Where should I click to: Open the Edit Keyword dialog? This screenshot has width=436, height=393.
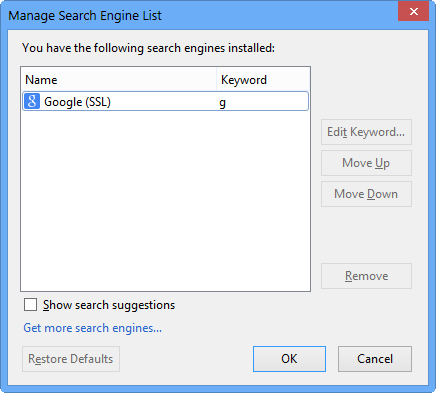[366, 132]
